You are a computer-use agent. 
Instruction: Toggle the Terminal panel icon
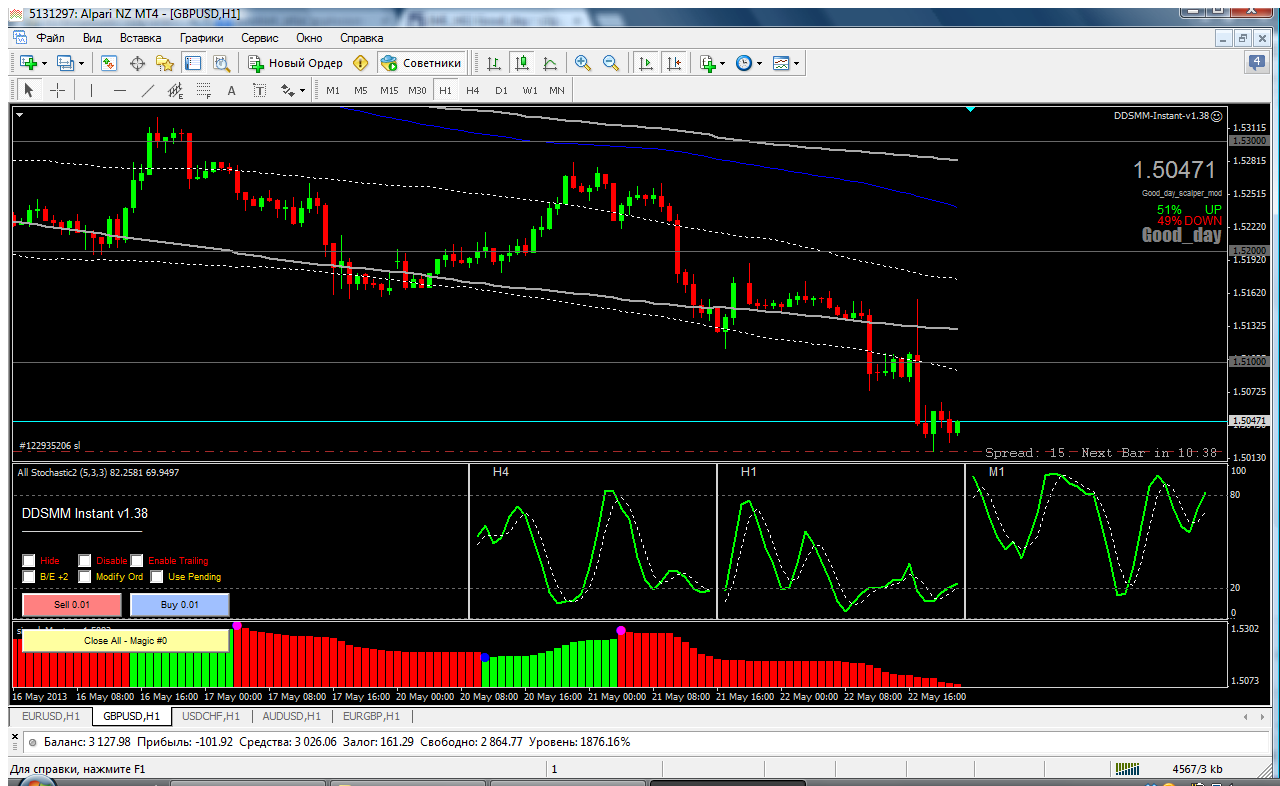click(x=192, y=63)
